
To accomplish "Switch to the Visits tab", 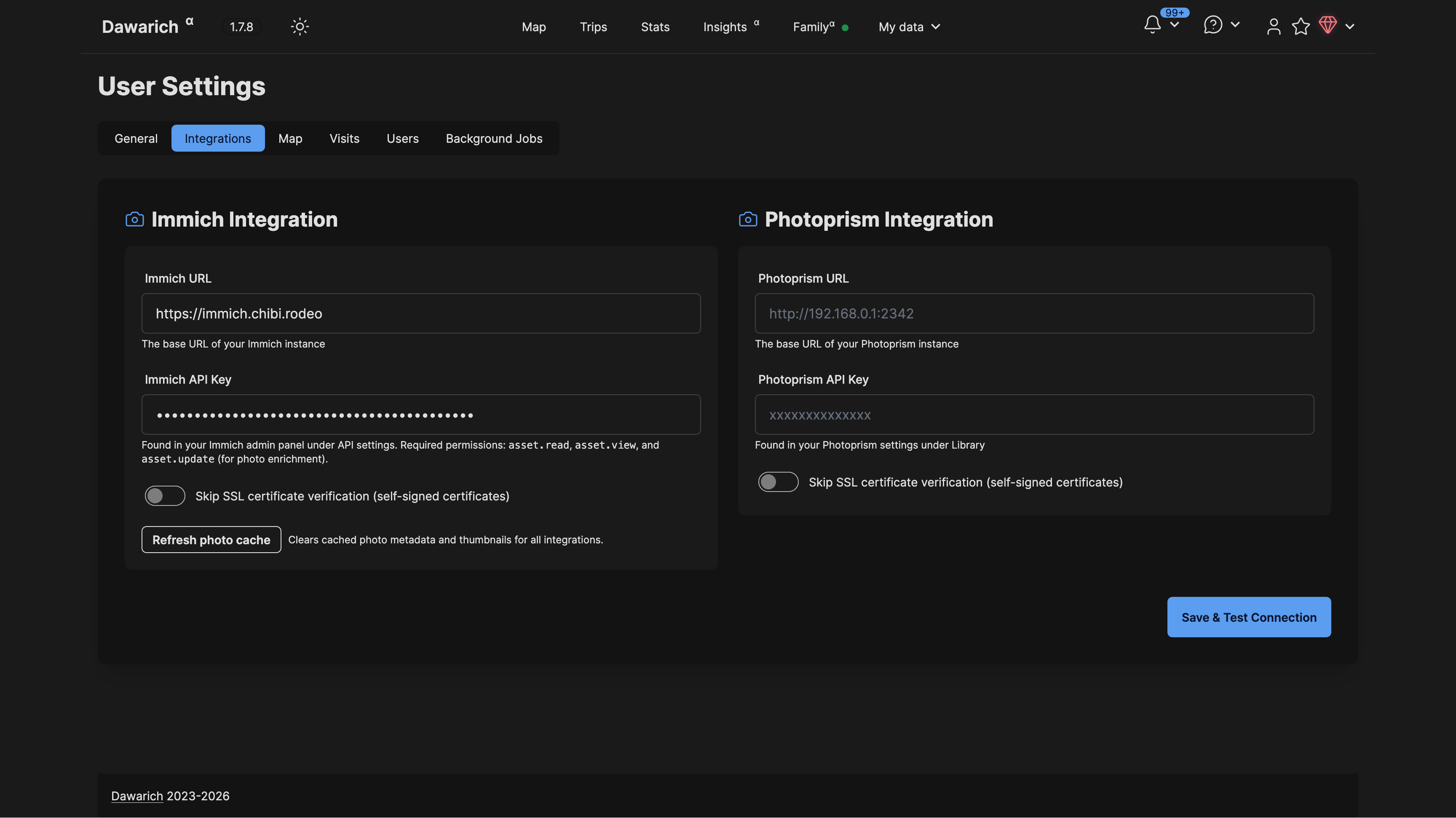I will coord(344,139).
